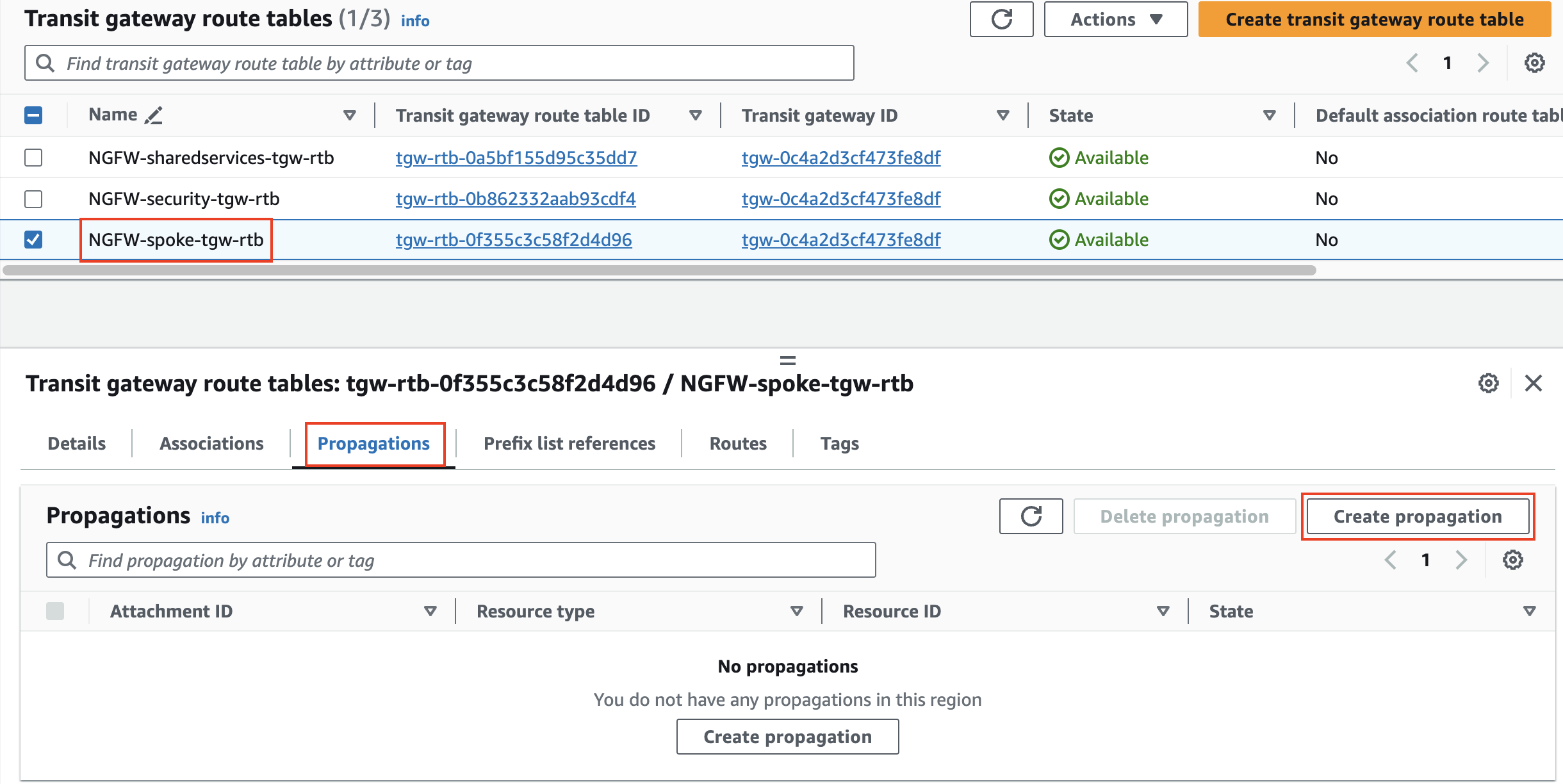Focus the Find transit gateway route table field
The height and width of the screenshot is (784, 1563).
click(439, 63)
